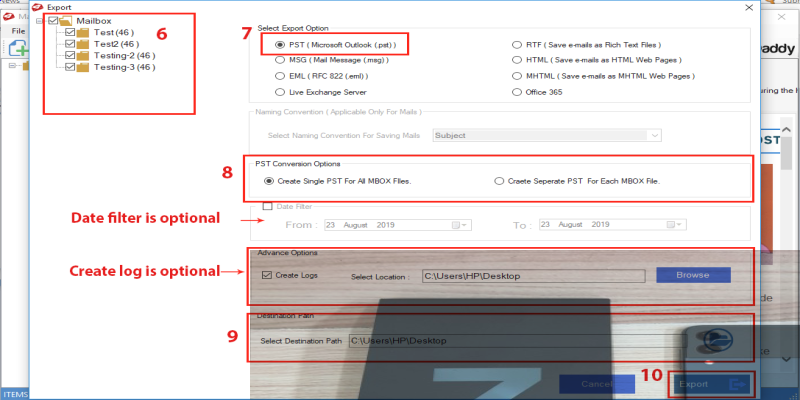
Task: Click the Export button
Action: pos(712,384)
